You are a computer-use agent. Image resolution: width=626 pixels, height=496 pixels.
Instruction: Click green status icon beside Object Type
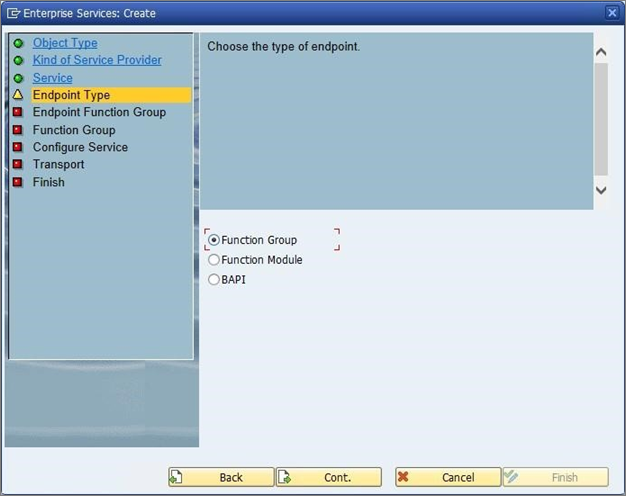[x=18, y=43]
